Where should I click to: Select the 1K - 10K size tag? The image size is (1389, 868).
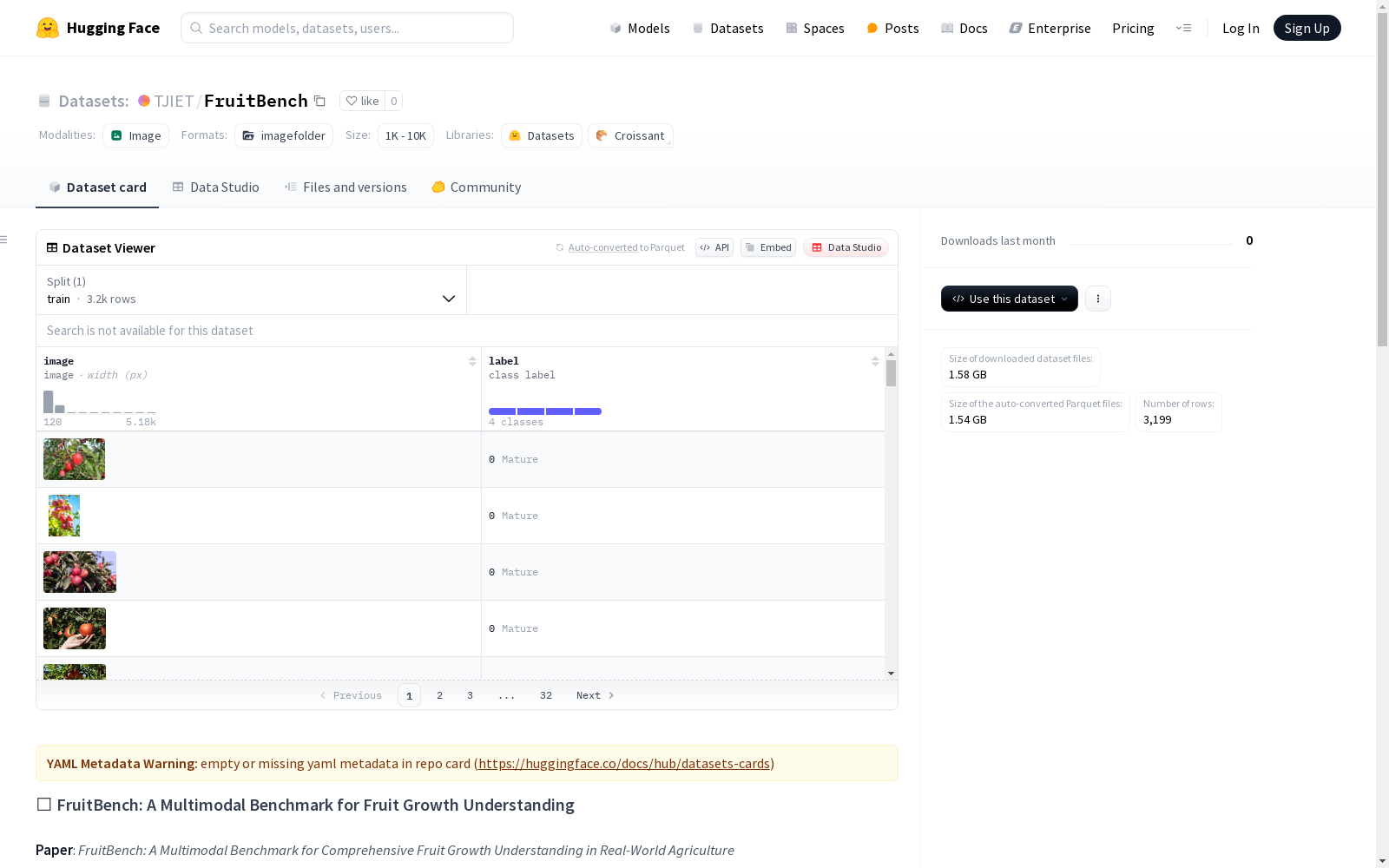point(405,135)
